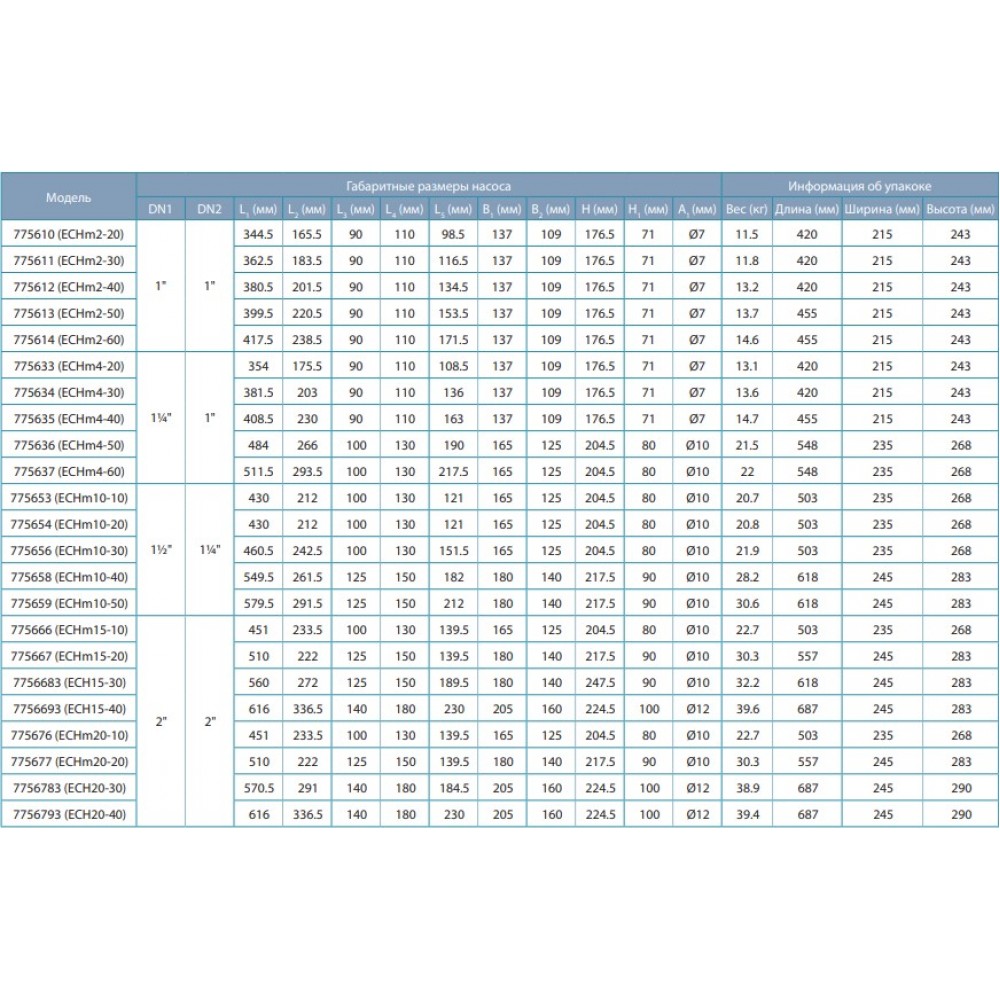Select model 7756783 (ECH20-30)

tap(69, 788)
